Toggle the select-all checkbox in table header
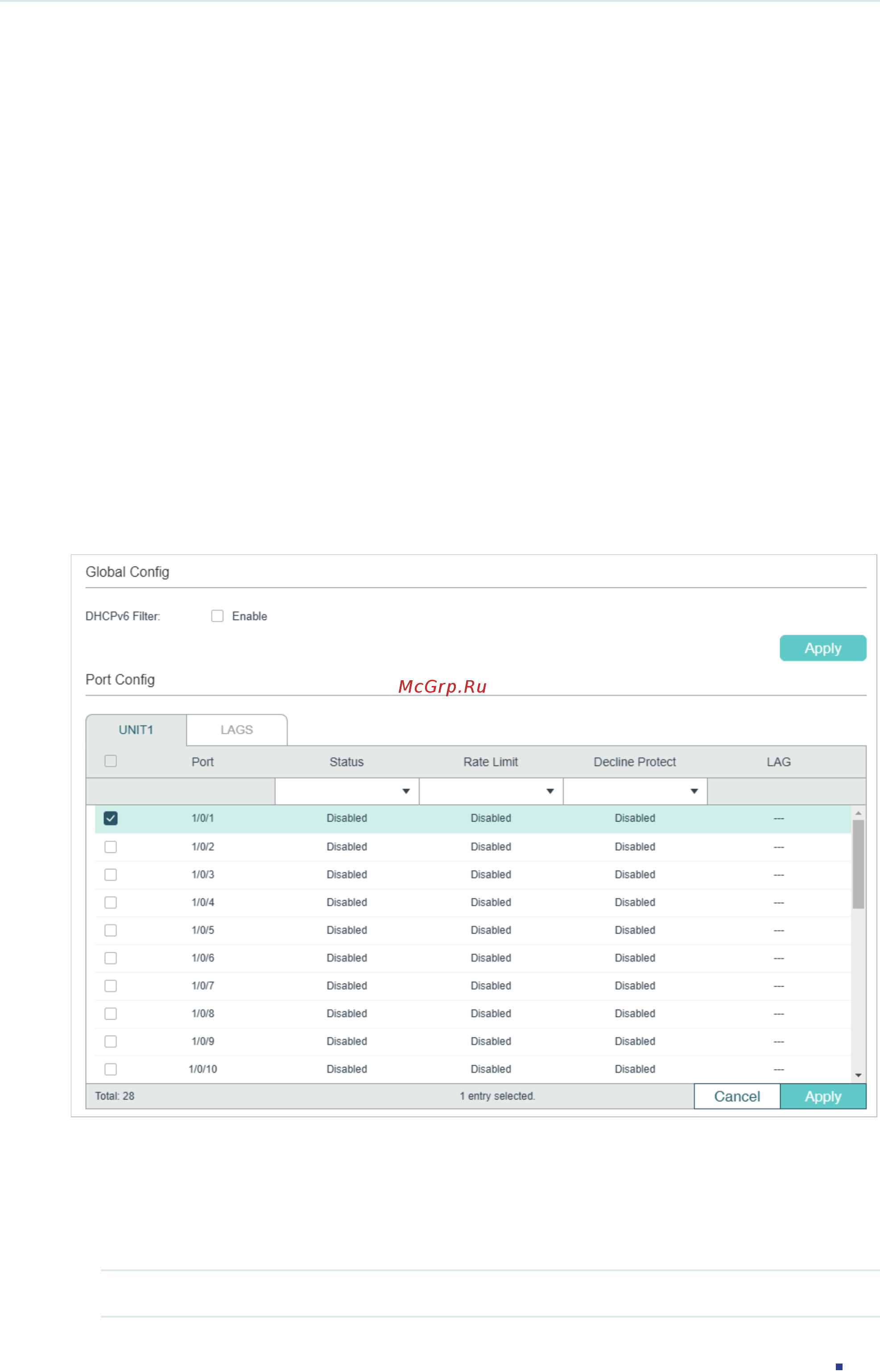 (x=111, y=761)
